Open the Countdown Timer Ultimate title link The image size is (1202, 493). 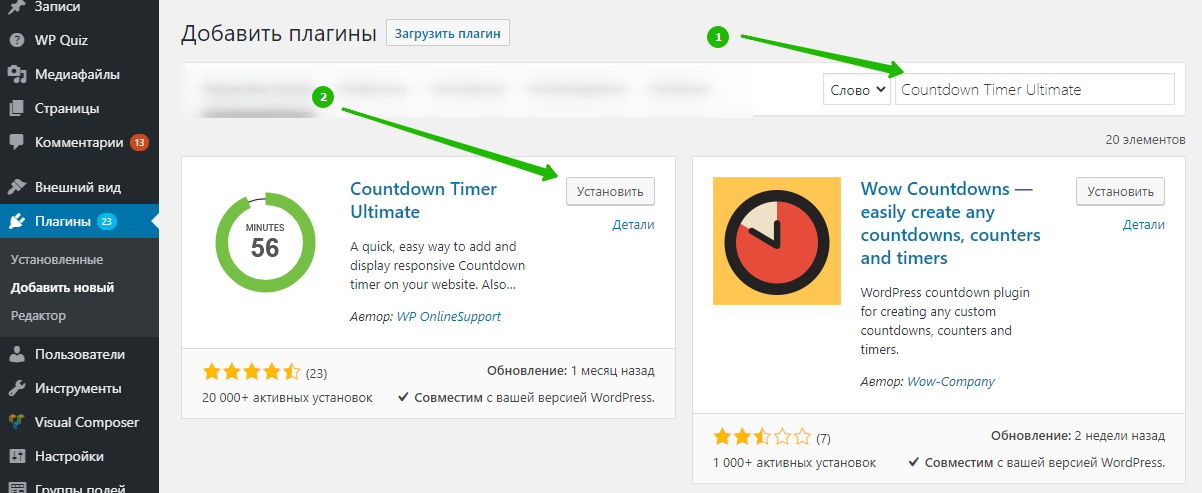pos(423,200)
